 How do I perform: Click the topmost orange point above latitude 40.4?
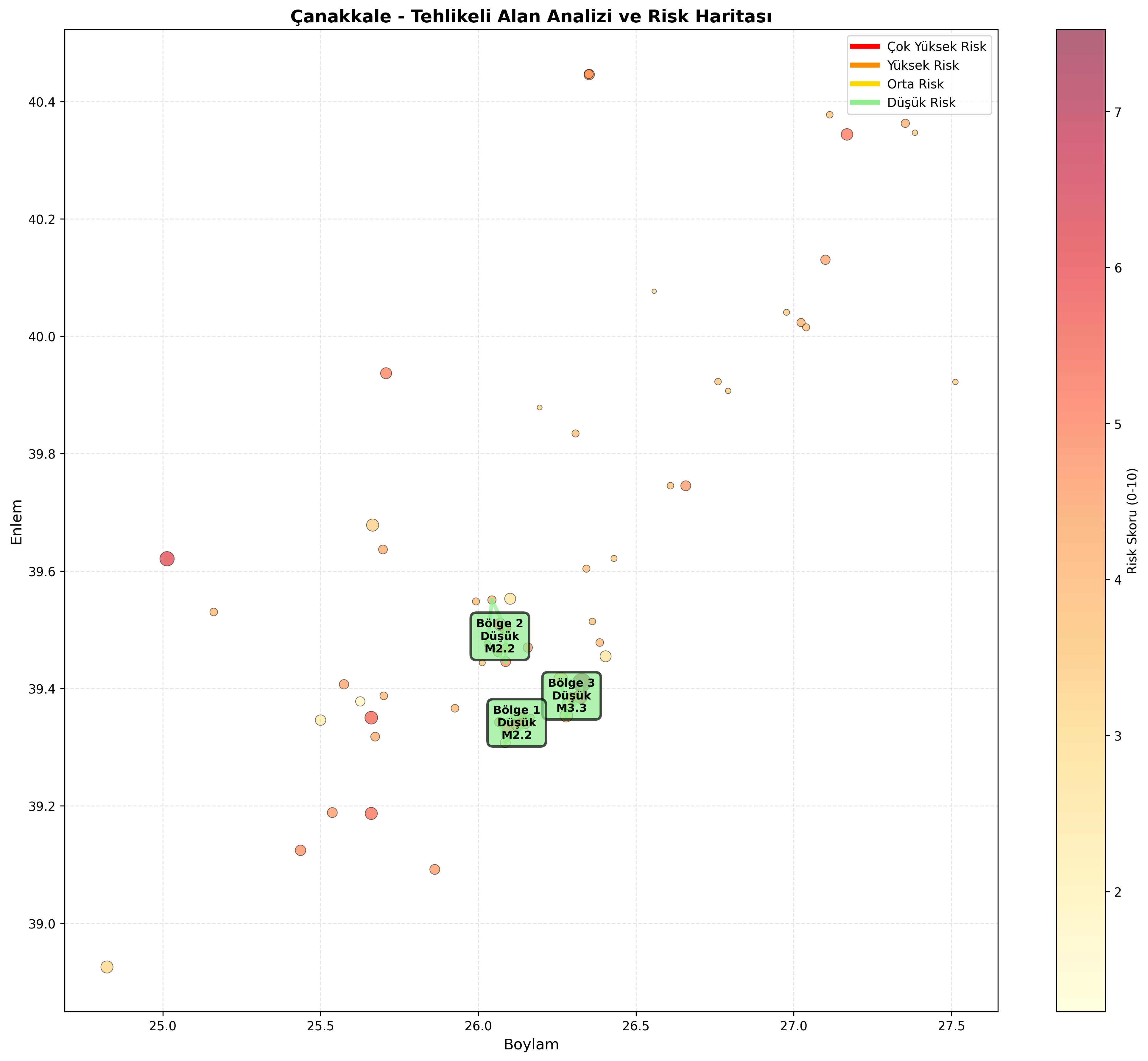tap(589, 75)
